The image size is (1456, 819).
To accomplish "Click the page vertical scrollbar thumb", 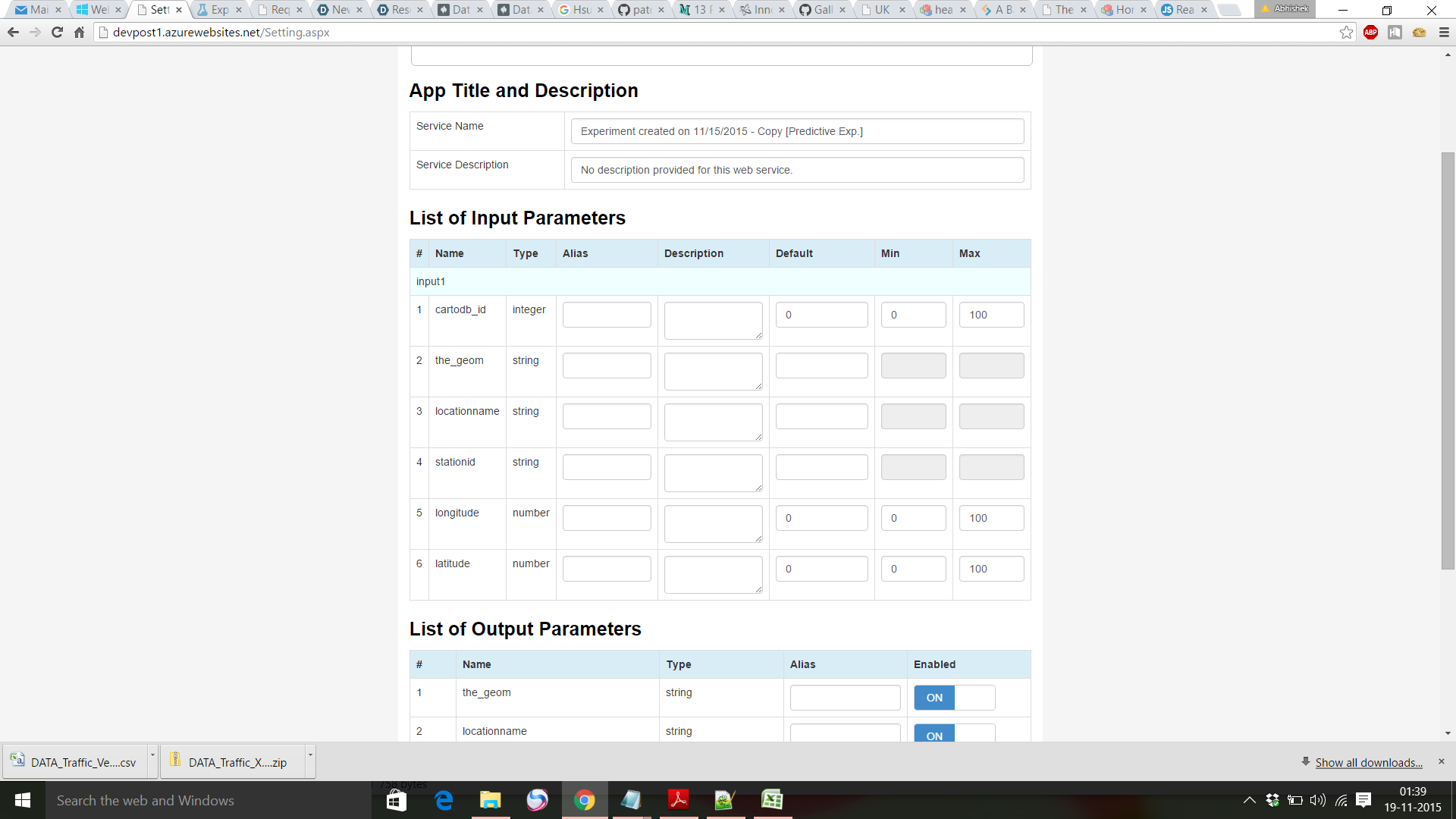I will point(1448,360).
